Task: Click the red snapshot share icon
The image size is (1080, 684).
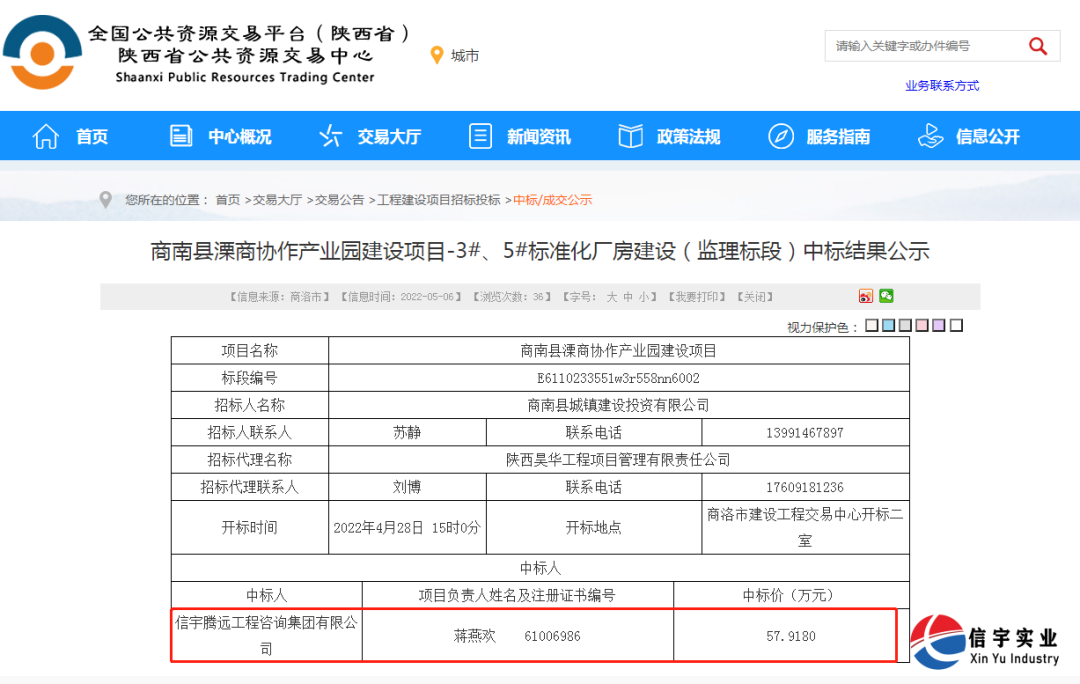Action: [x=866, y=296]
